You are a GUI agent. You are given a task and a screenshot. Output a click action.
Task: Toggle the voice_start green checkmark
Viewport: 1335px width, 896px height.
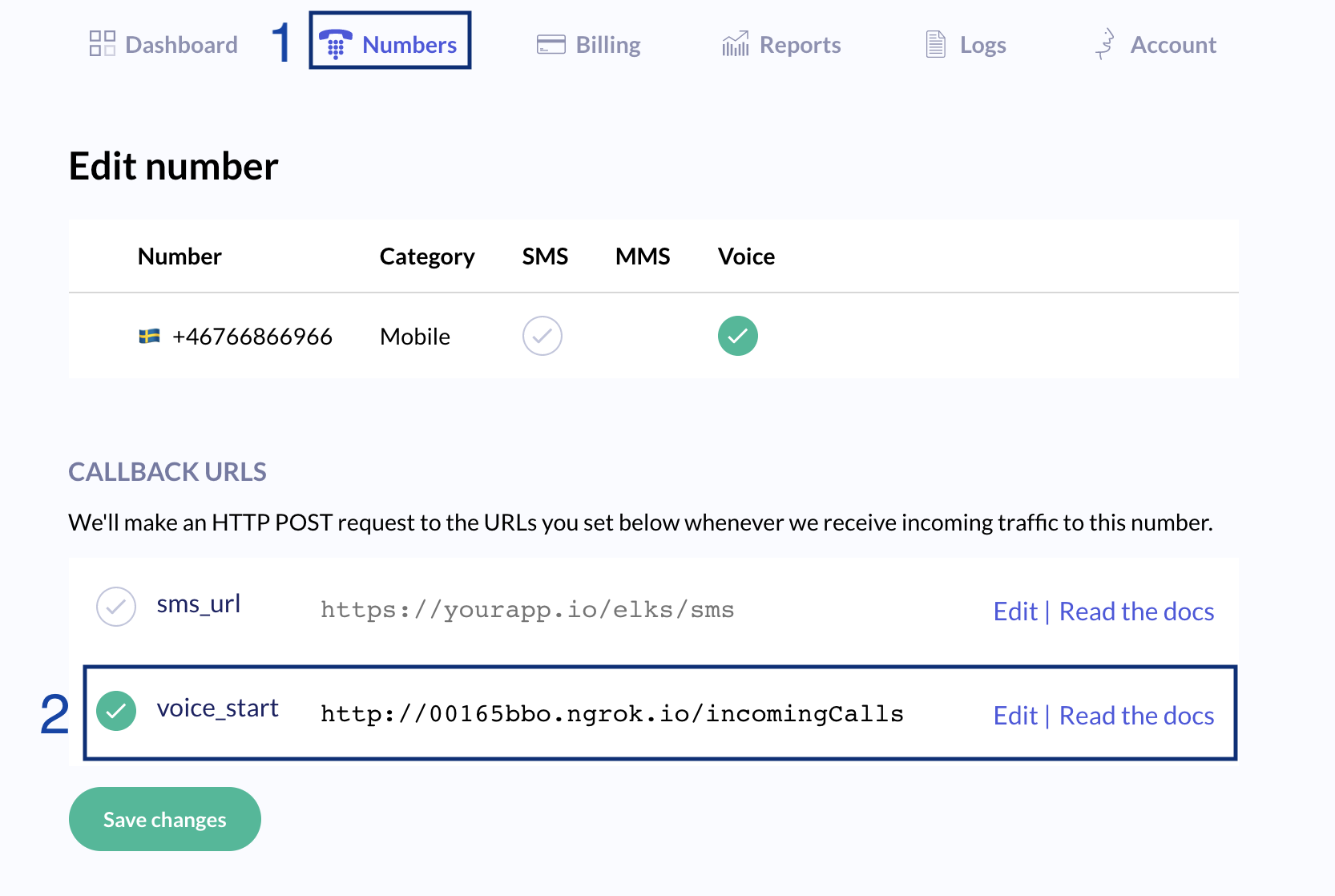tap(116, 711)
